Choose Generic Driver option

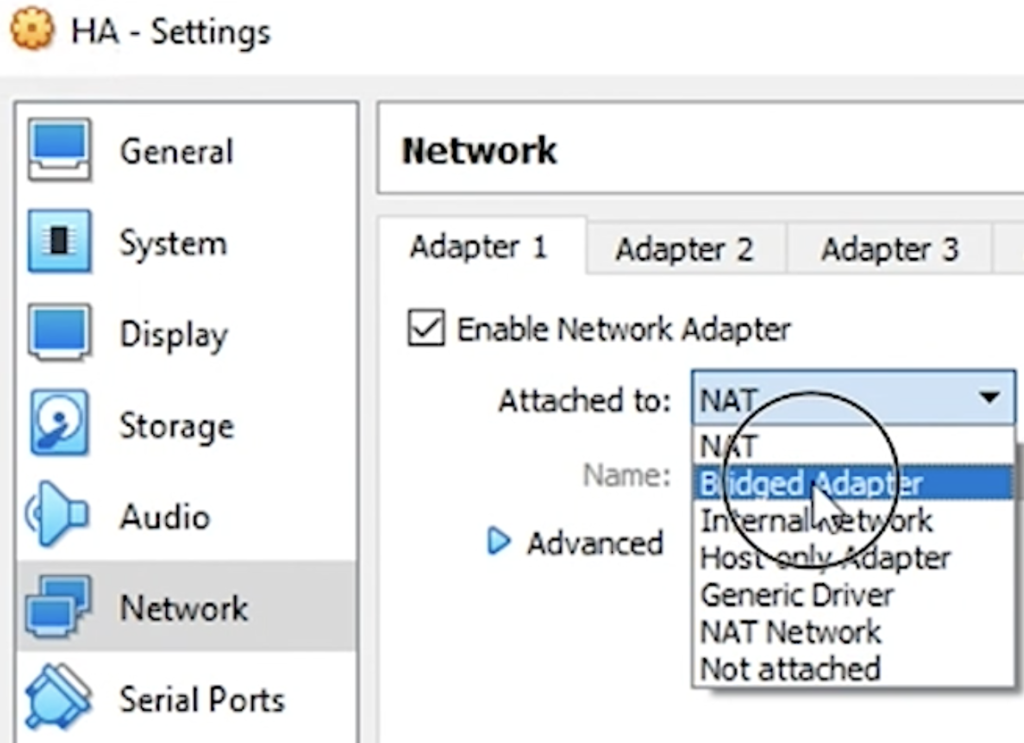click(853, 595)
